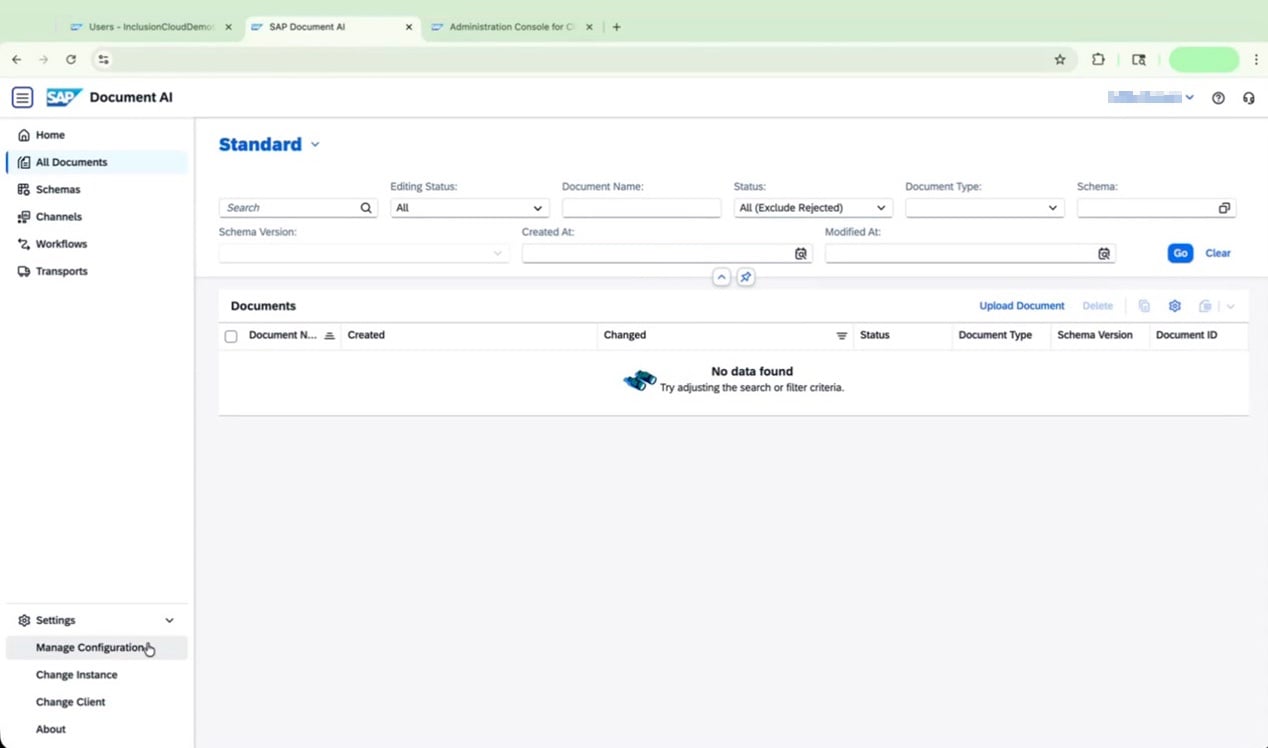
Task: Click the Go button
Action: tap(1180, 253)
